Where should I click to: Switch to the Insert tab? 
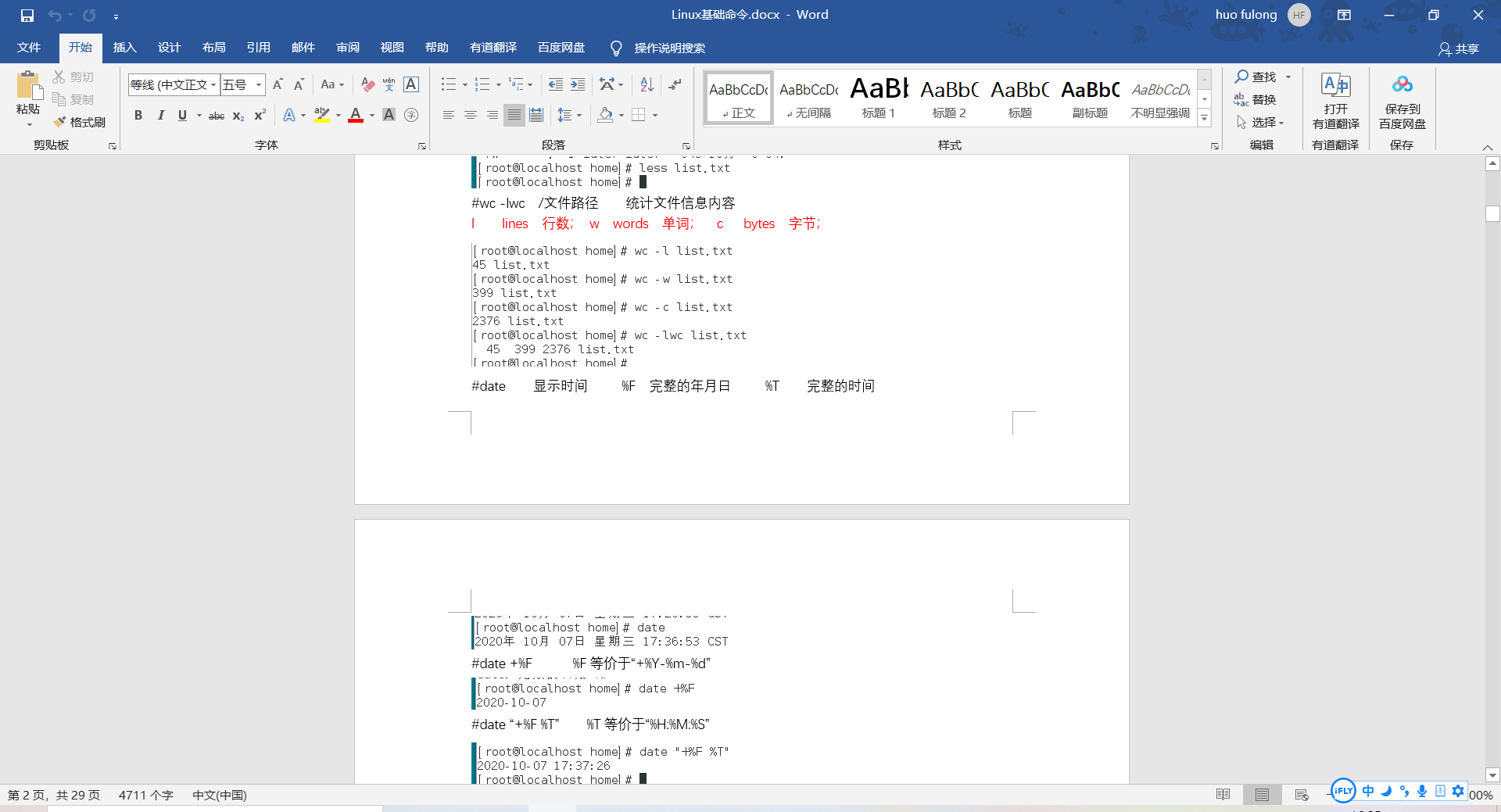pyautogui.click(x=124, y=48)
